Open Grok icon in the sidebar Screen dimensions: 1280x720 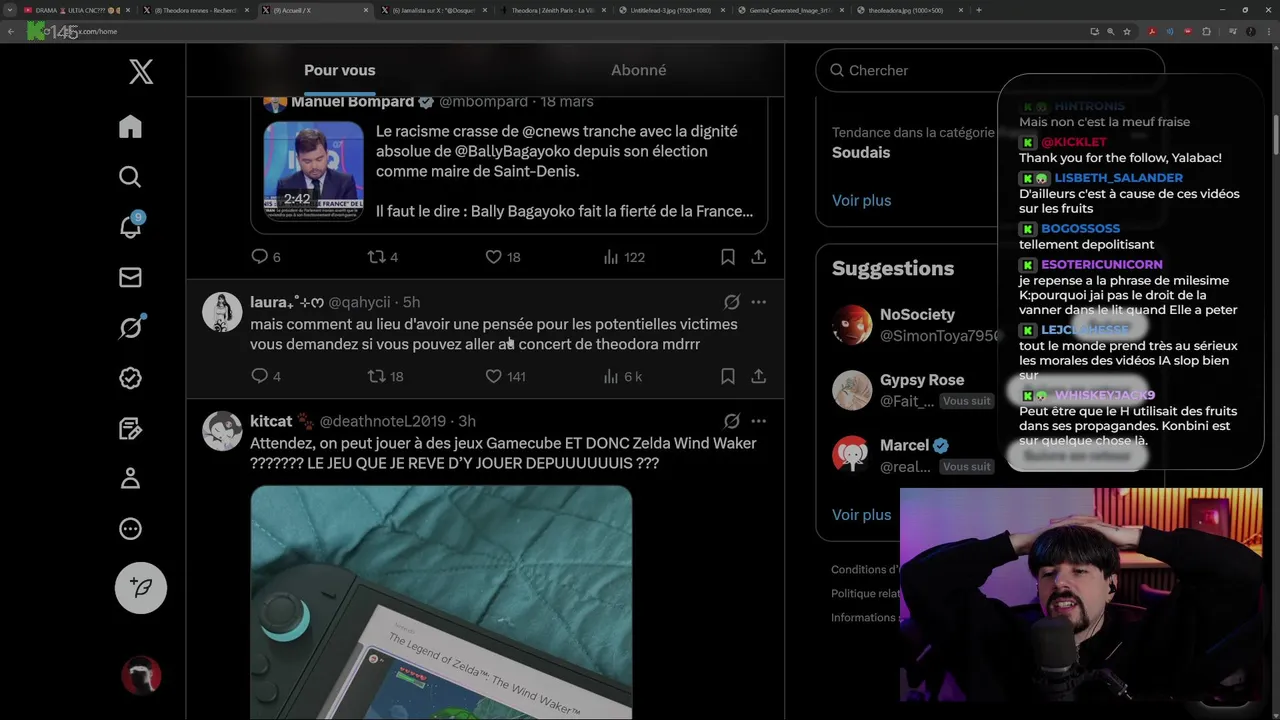pos(130,327)
